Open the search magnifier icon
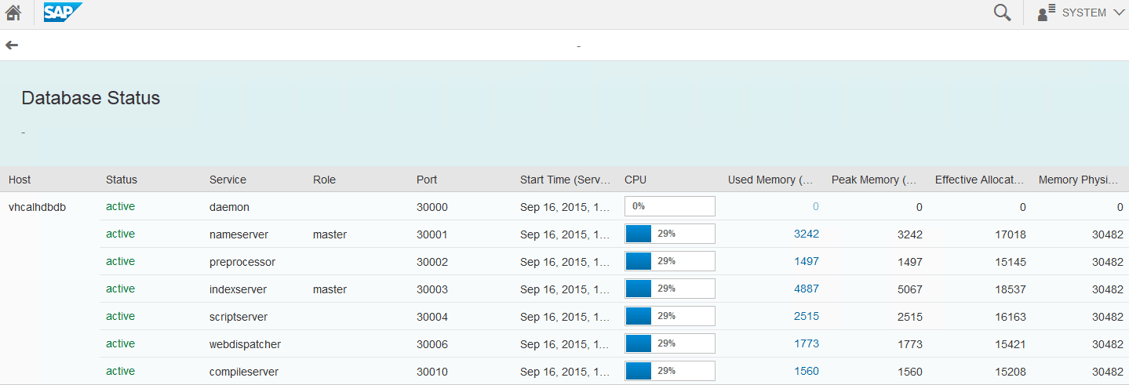 [x=1002, y=12]
